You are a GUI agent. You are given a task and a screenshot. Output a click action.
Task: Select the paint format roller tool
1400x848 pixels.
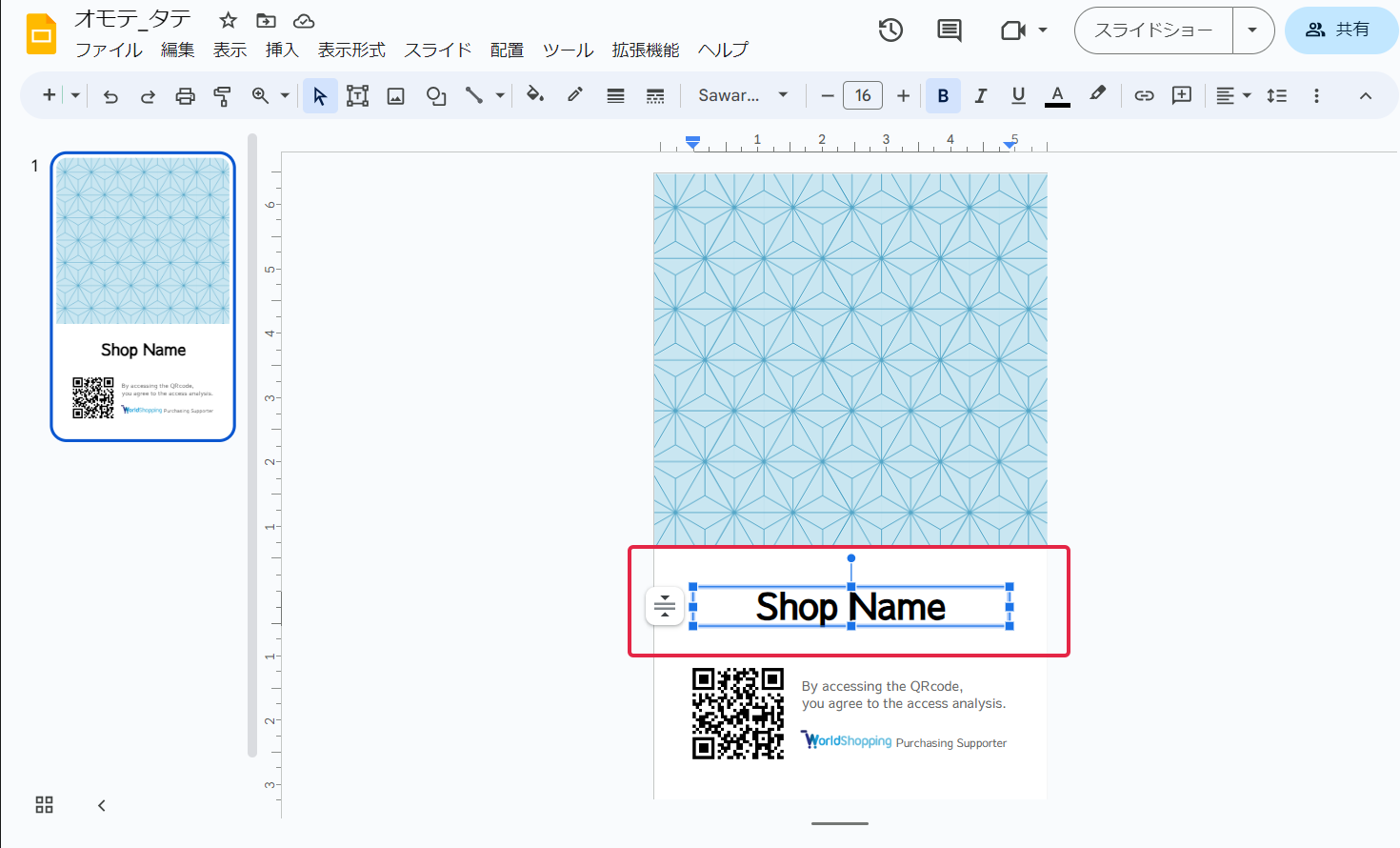222,96
